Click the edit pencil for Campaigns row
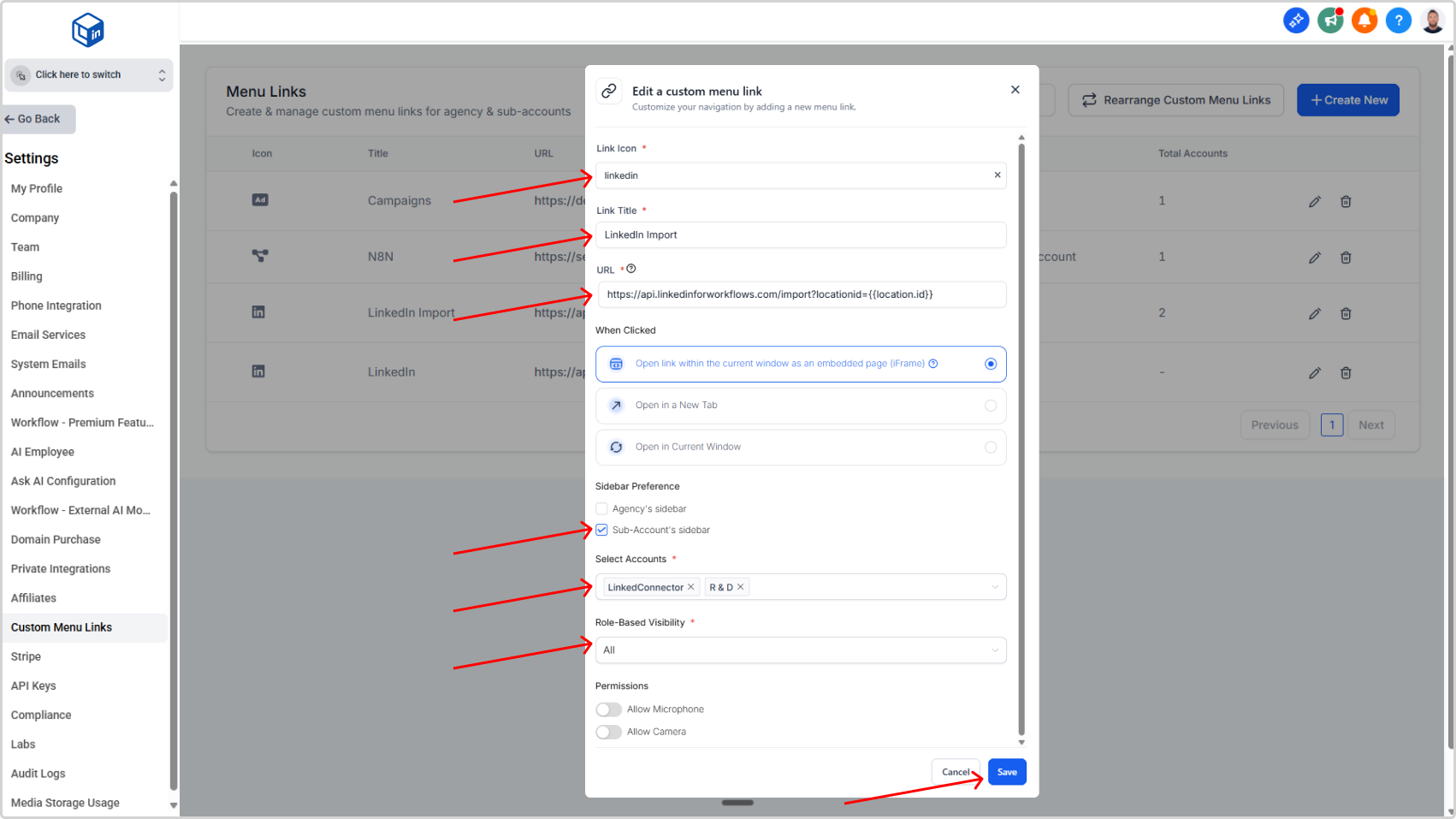Image resolution: width=1456 pixels, height=819 pixels. pos(1314,202)
